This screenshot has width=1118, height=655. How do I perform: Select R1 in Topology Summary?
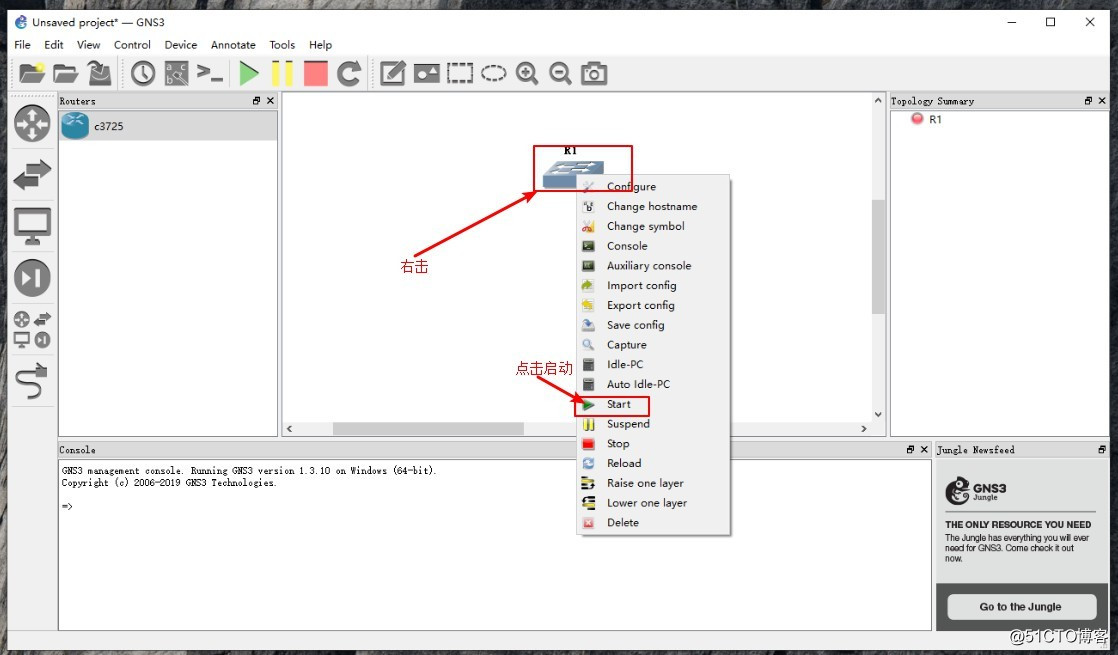coord(935,119)
